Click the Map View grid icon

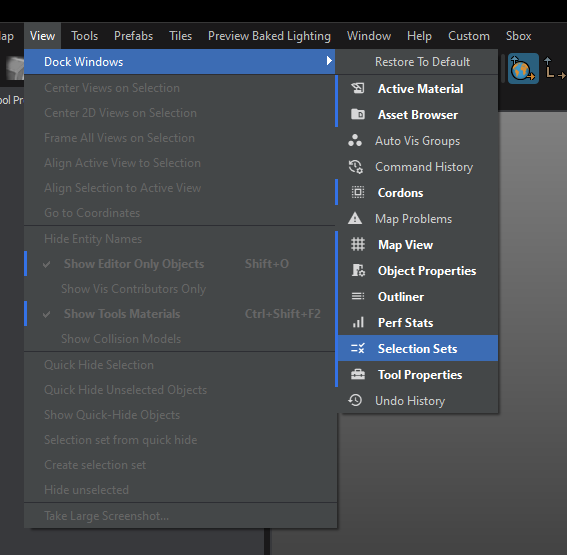click(358, 244)
